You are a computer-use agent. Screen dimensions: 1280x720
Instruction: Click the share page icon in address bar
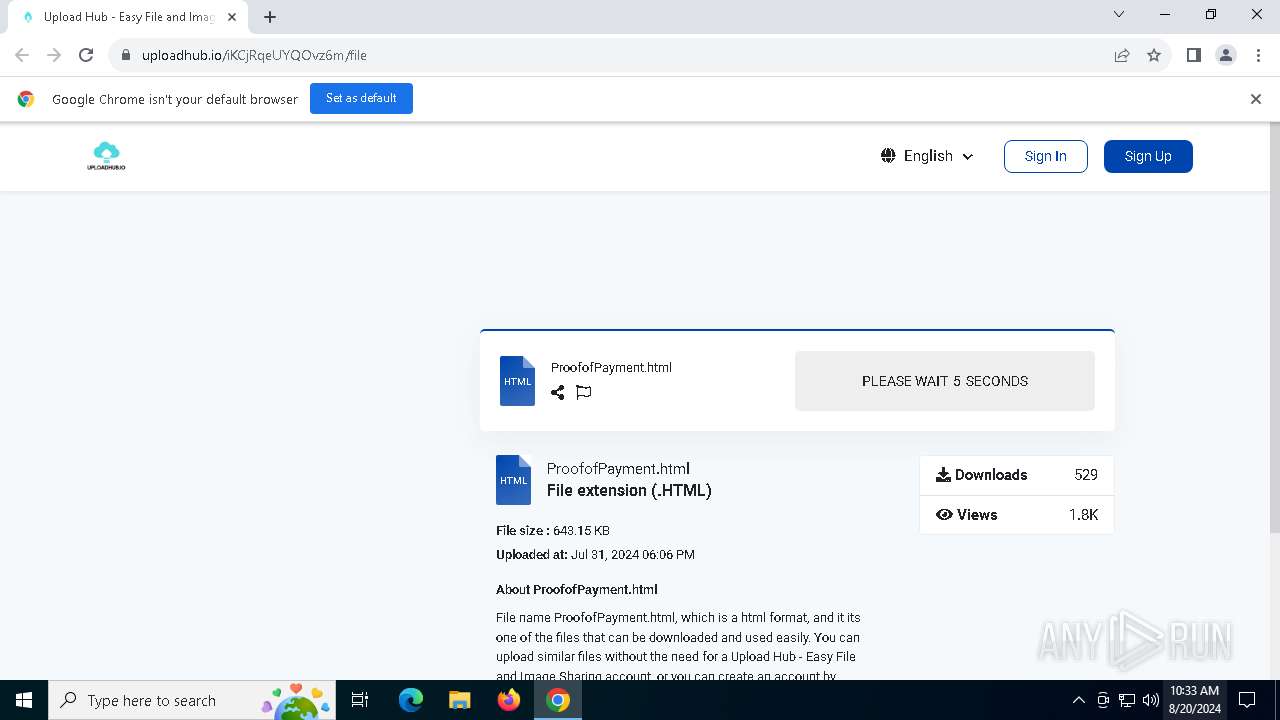point(1122,55)
